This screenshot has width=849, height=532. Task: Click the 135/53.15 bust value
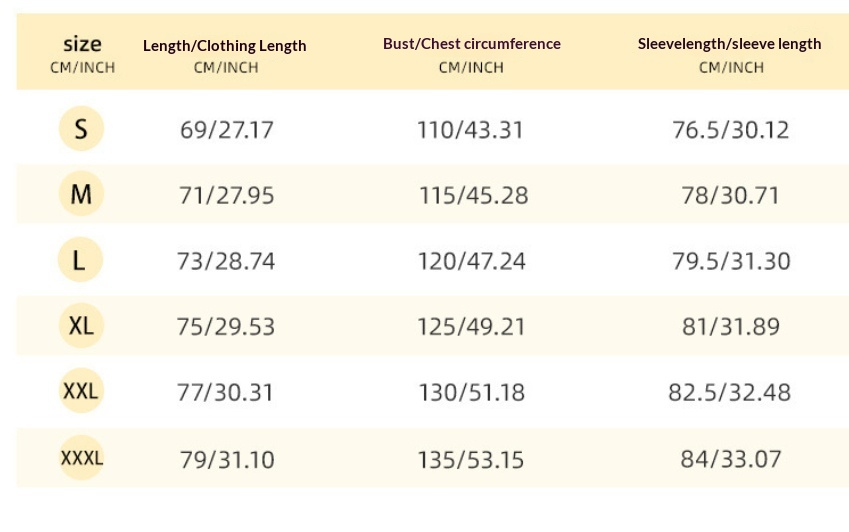(472, 460)
